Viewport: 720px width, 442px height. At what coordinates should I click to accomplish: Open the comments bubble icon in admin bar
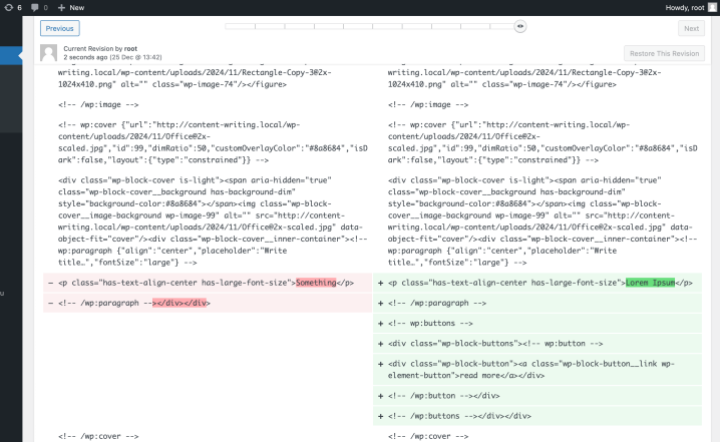(x=41, y=7)
